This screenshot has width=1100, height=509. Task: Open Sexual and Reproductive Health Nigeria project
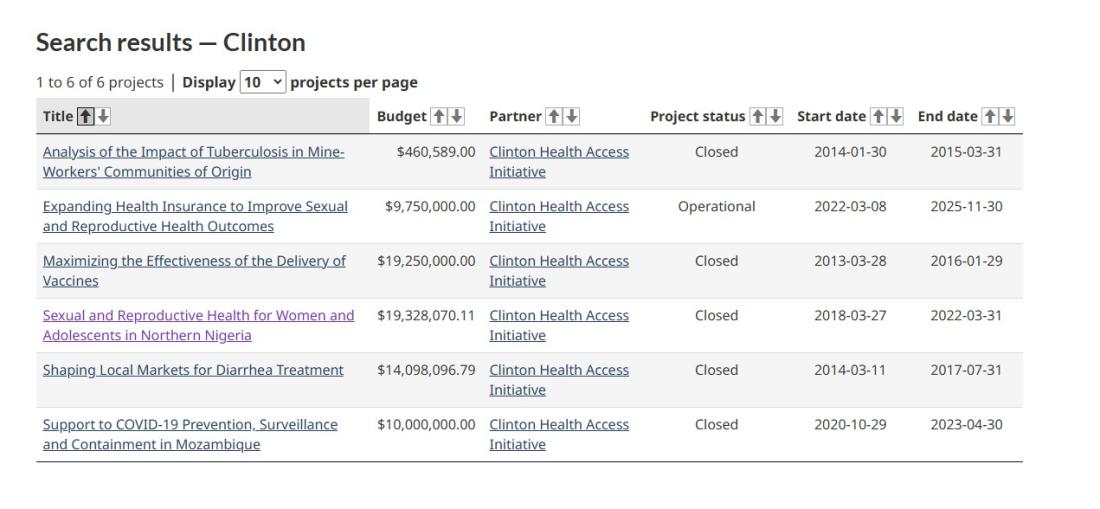pyautogui.click(x=199, y=325)
